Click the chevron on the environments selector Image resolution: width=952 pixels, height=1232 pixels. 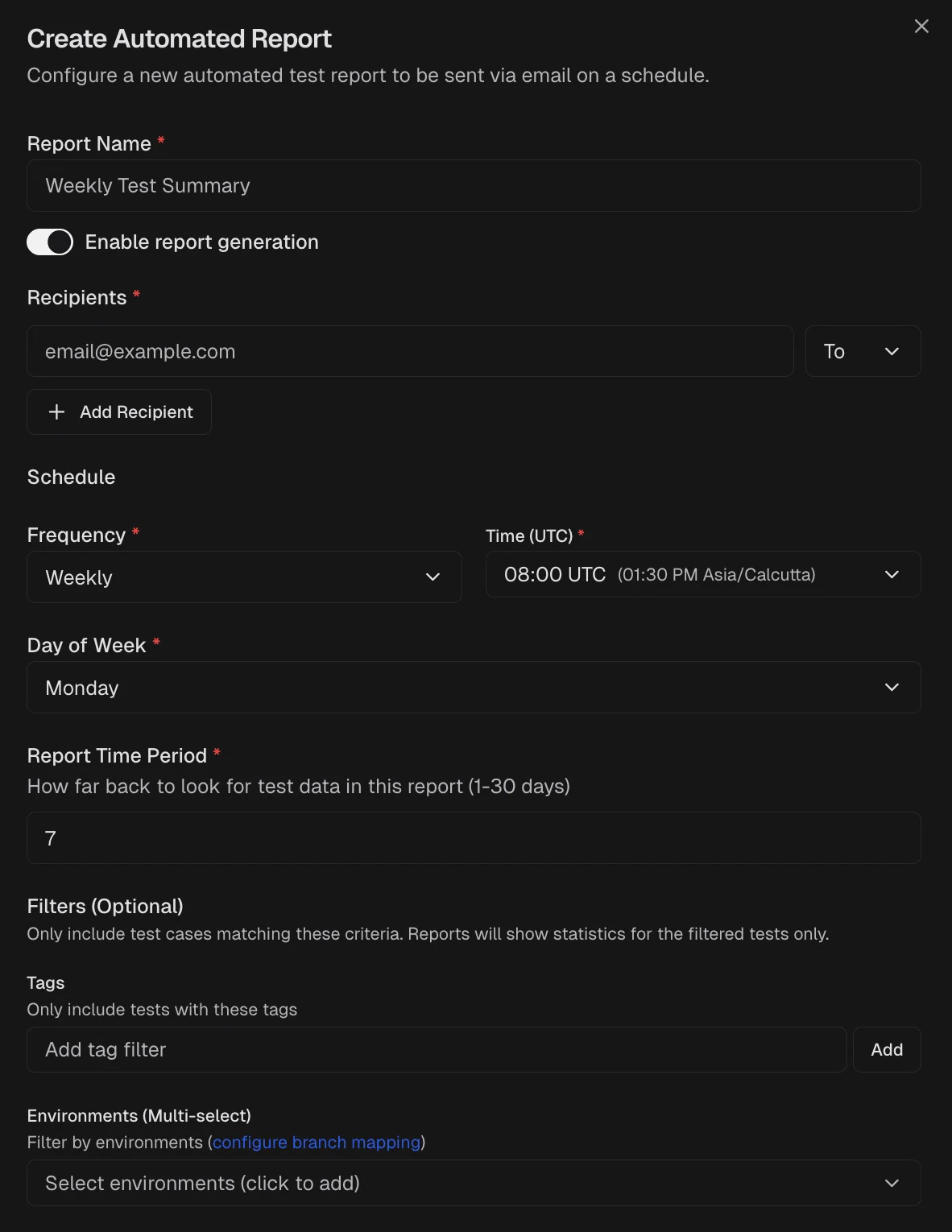pyautogui.click(x=892, y=1183)
